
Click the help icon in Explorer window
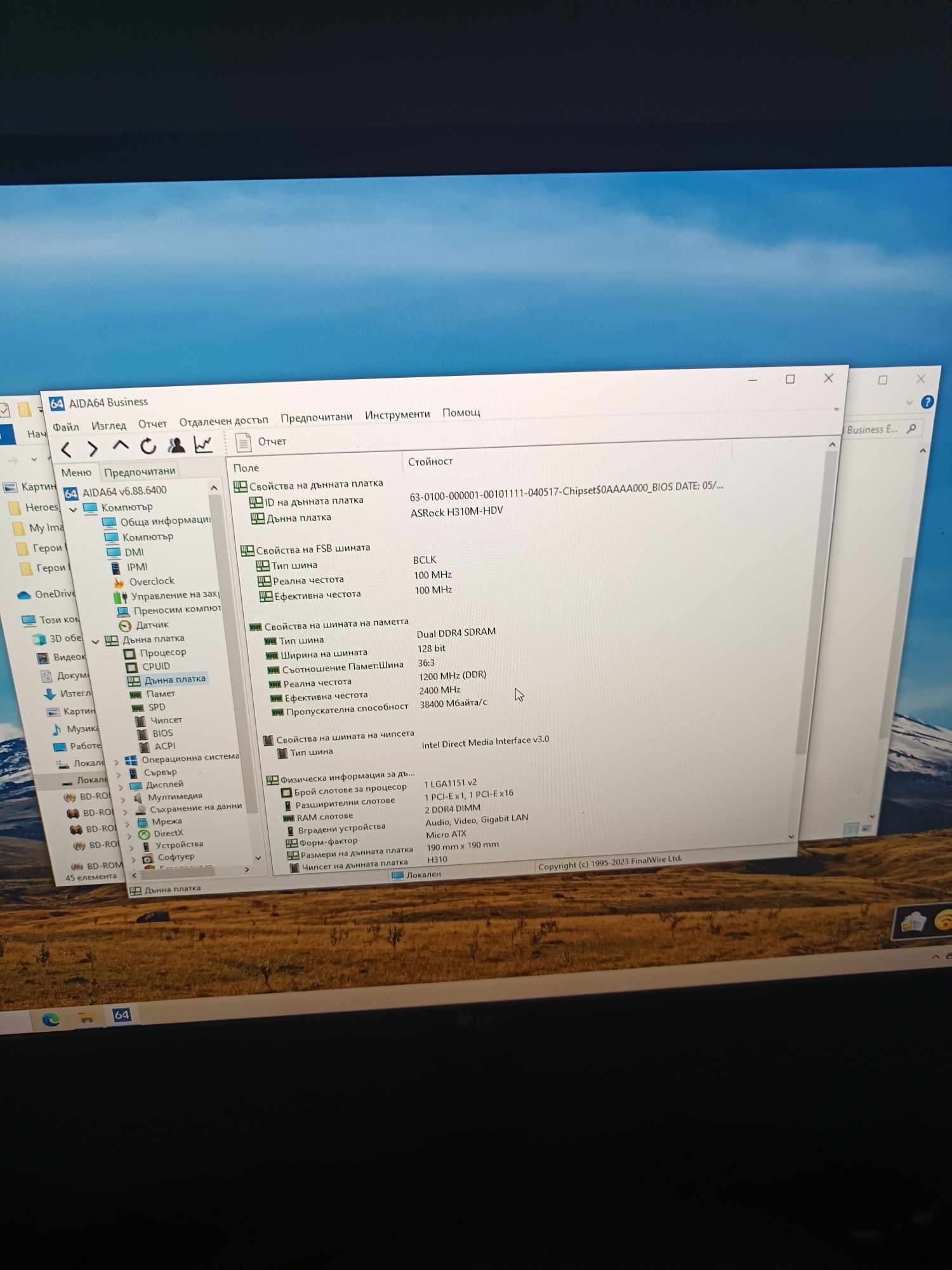tap(927, 402)
